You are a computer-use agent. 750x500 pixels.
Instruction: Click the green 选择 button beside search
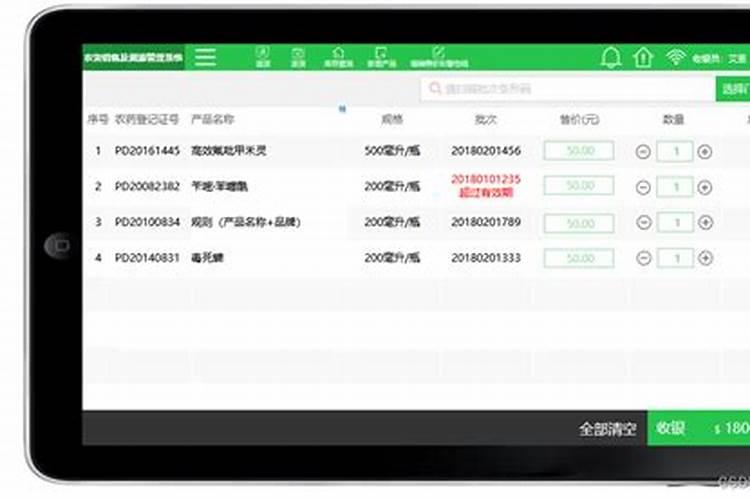(733, 89)
